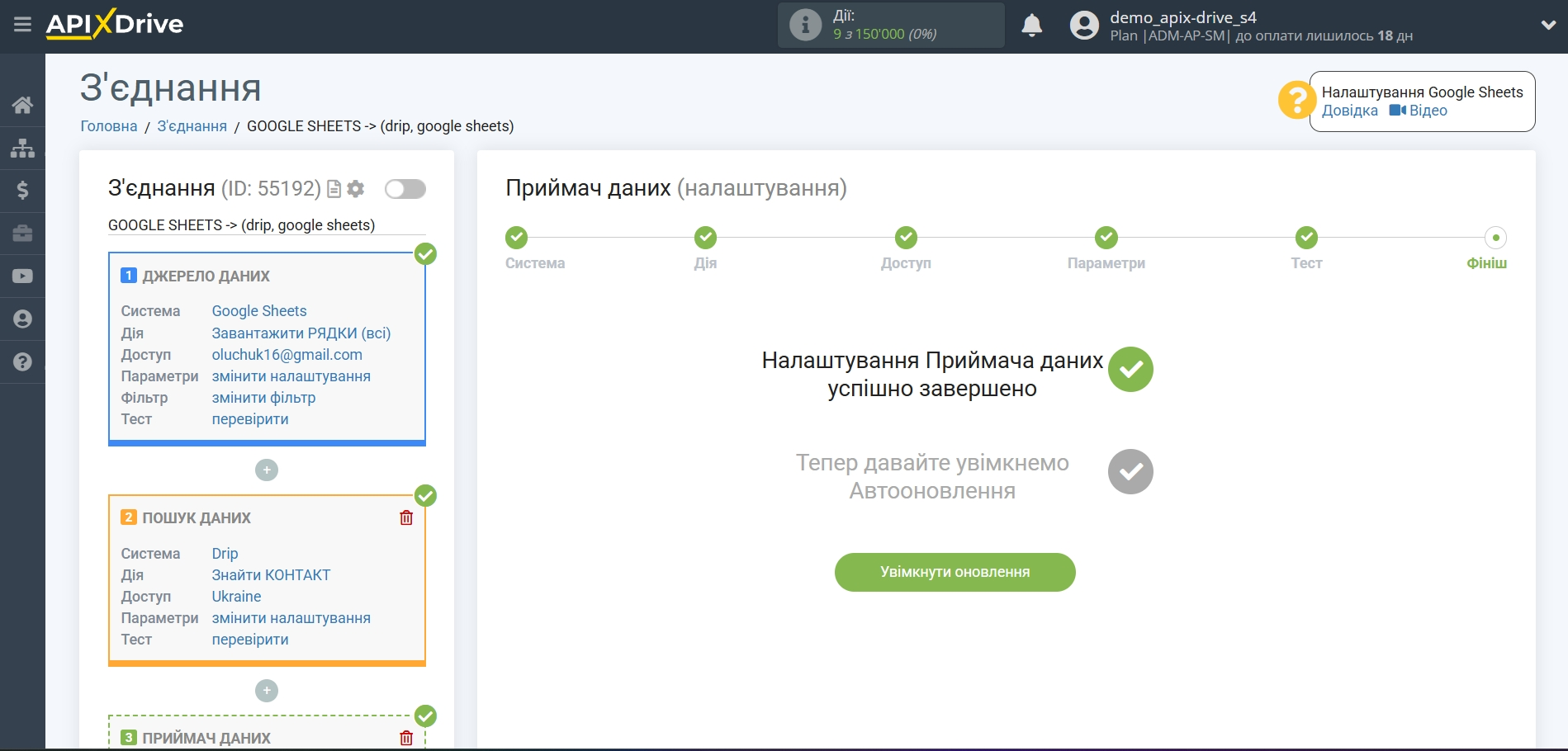Screen dimensions: 1568x751
Task: Copy connection via document icon
Action: pyautogui.click(x=334, y=189)
